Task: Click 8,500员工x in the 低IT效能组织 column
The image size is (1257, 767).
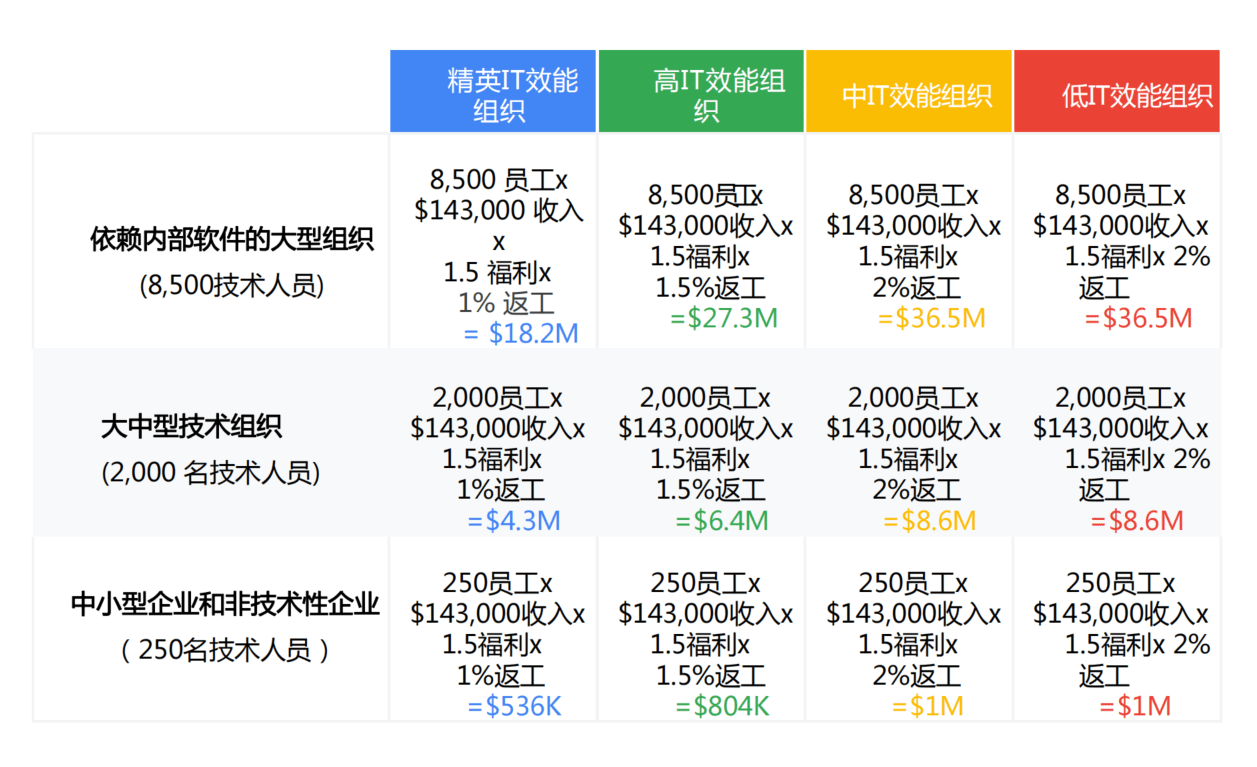Action: (x=1120, y=195)
